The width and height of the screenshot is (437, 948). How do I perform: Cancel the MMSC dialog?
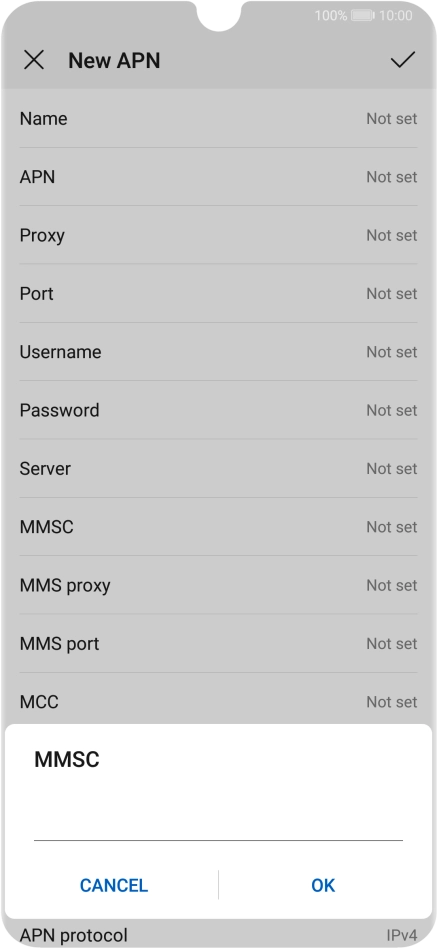point(114,885)
